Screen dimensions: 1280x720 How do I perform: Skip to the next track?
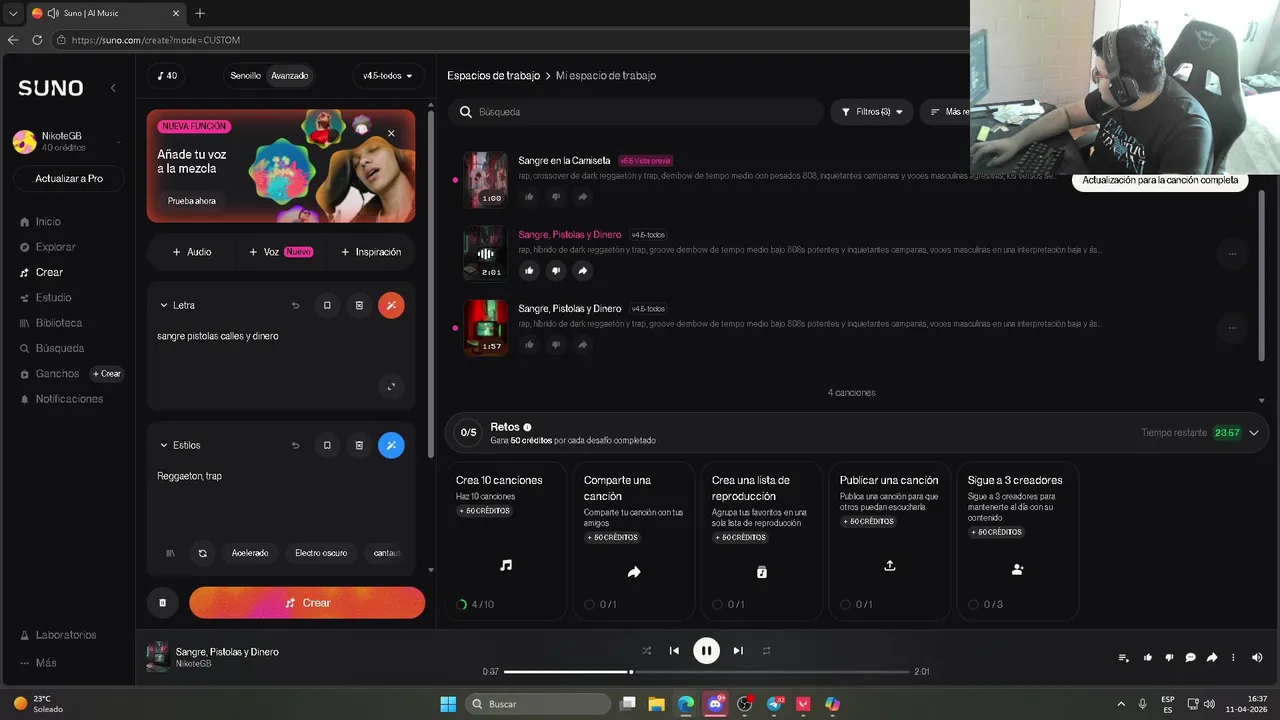pos(738,651)
